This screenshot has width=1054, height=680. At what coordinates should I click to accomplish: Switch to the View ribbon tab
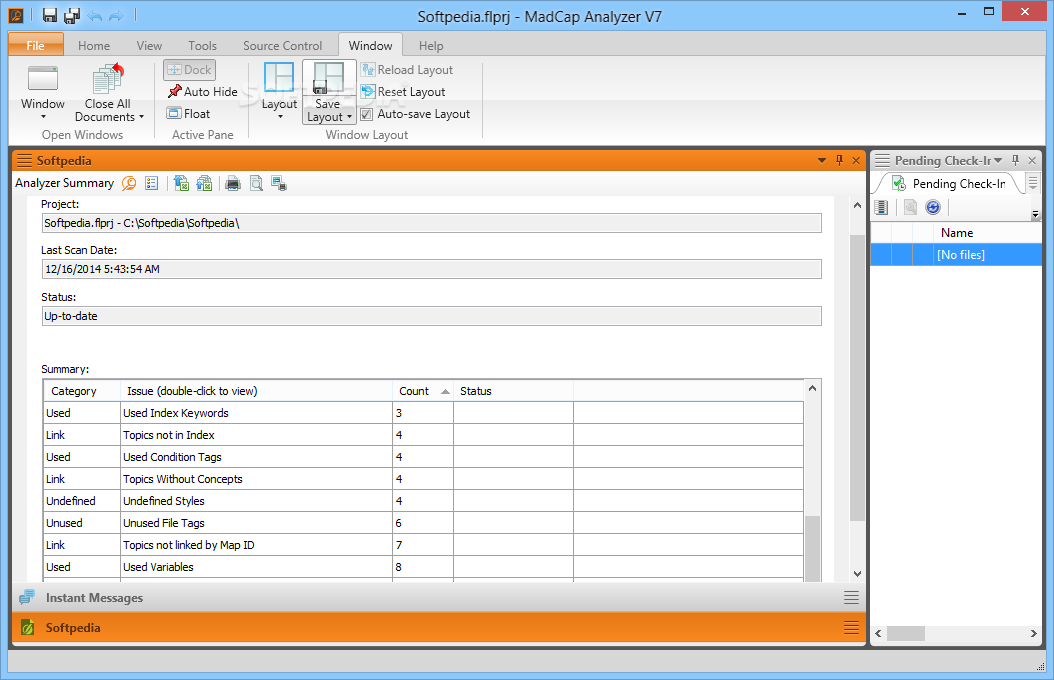[149, 46]
